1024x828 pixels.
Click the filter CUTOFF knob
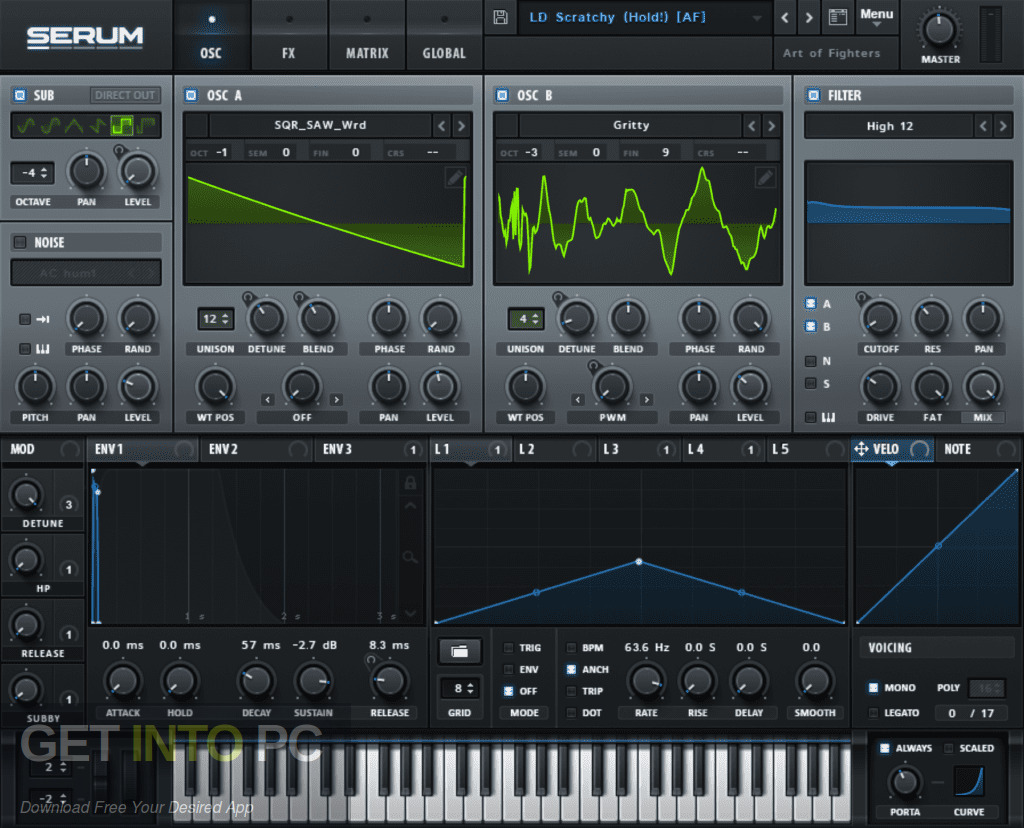[880, 318]
